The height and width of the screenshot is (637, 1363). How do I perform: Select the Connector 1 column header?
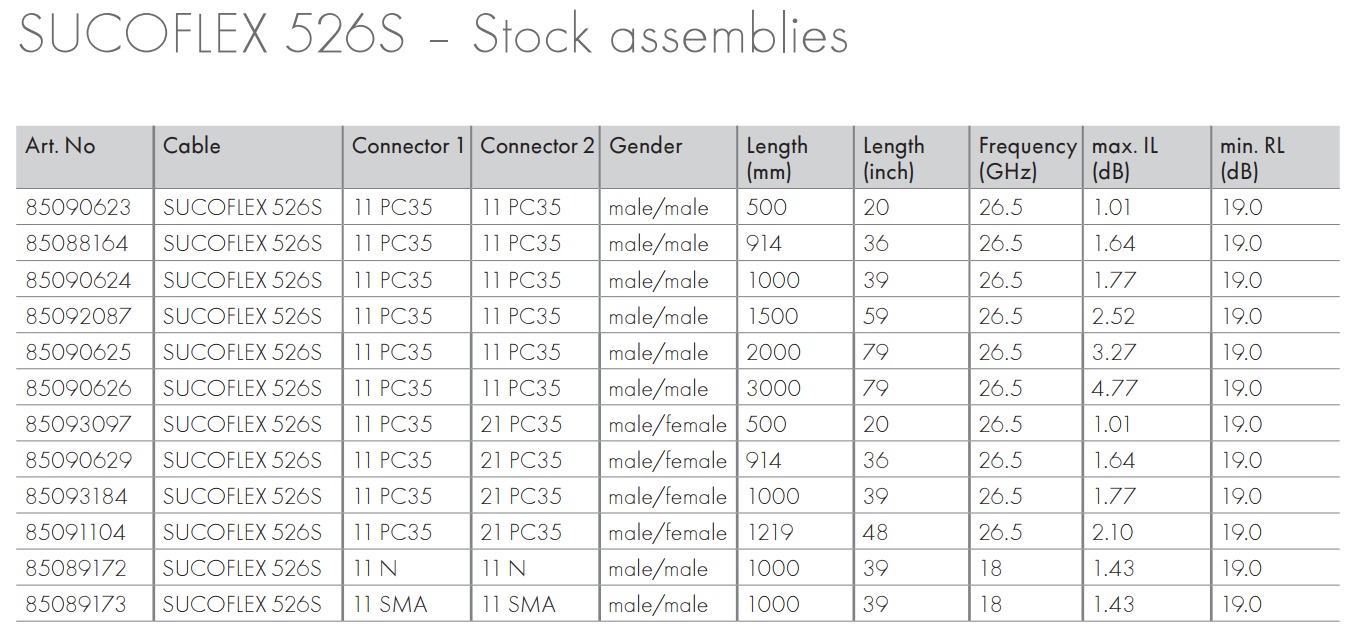coord(408,146)
